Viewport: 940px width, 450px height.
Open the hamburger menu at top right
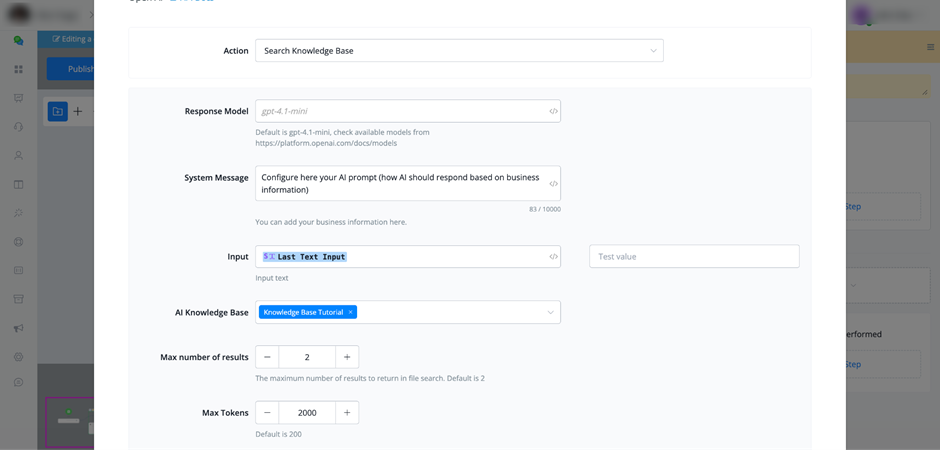point(931,47)
